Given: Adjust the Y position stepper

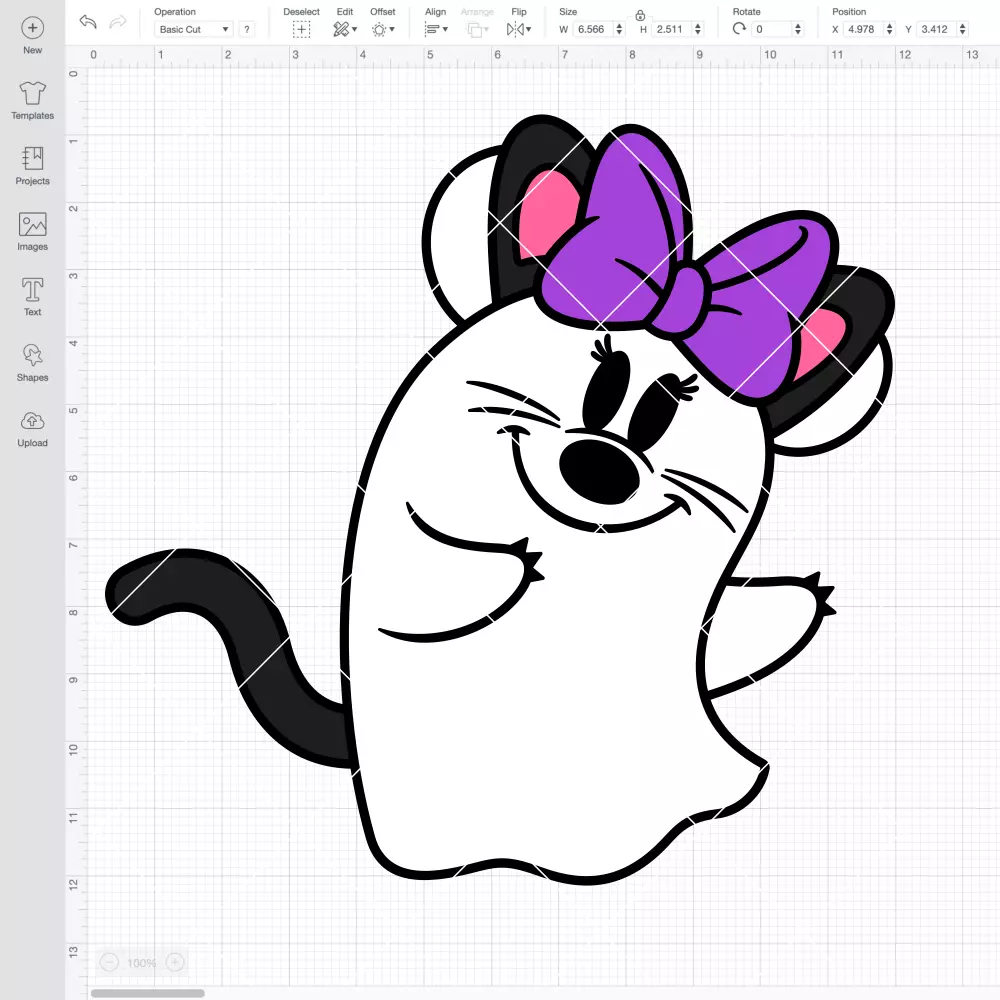Looking at the screenshot, I should (963, 29).
